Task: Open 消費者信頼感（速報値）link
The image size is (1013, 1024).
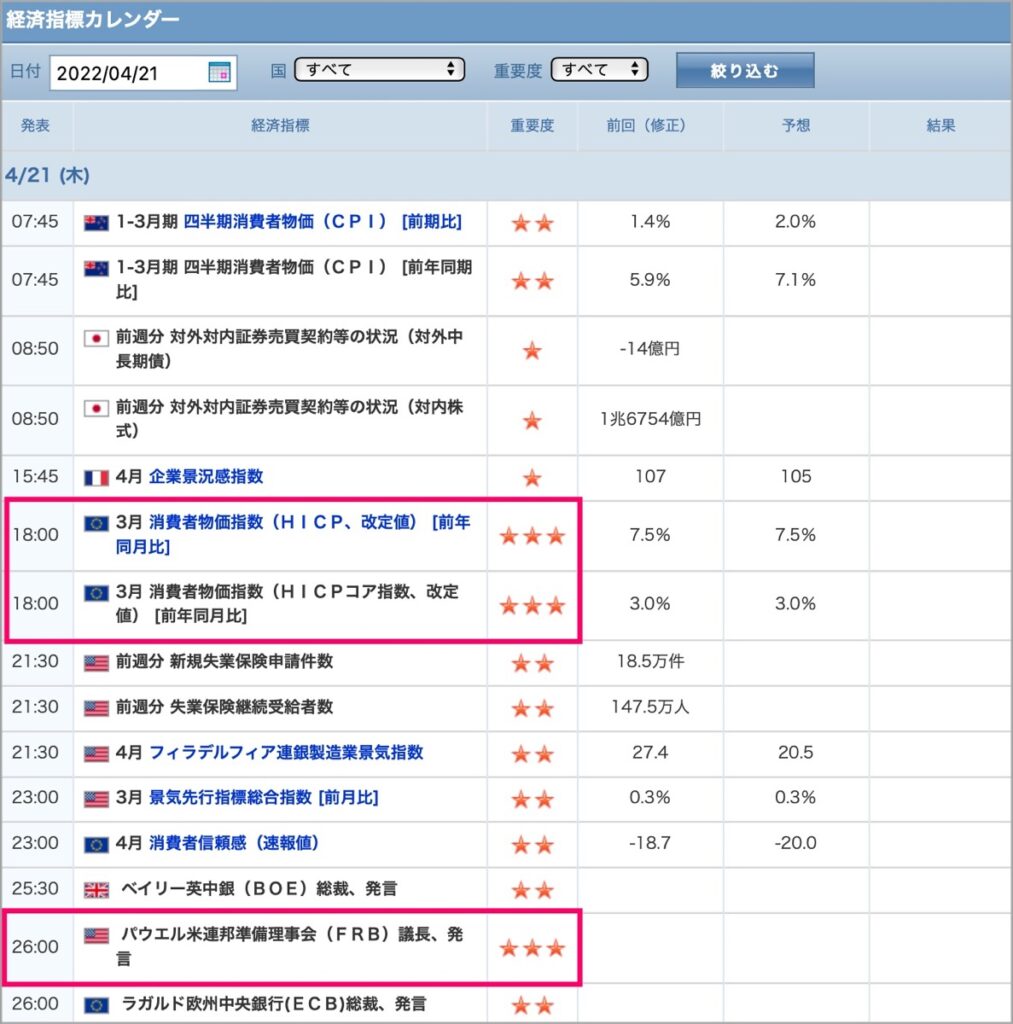Action: (x=234, y=843)
